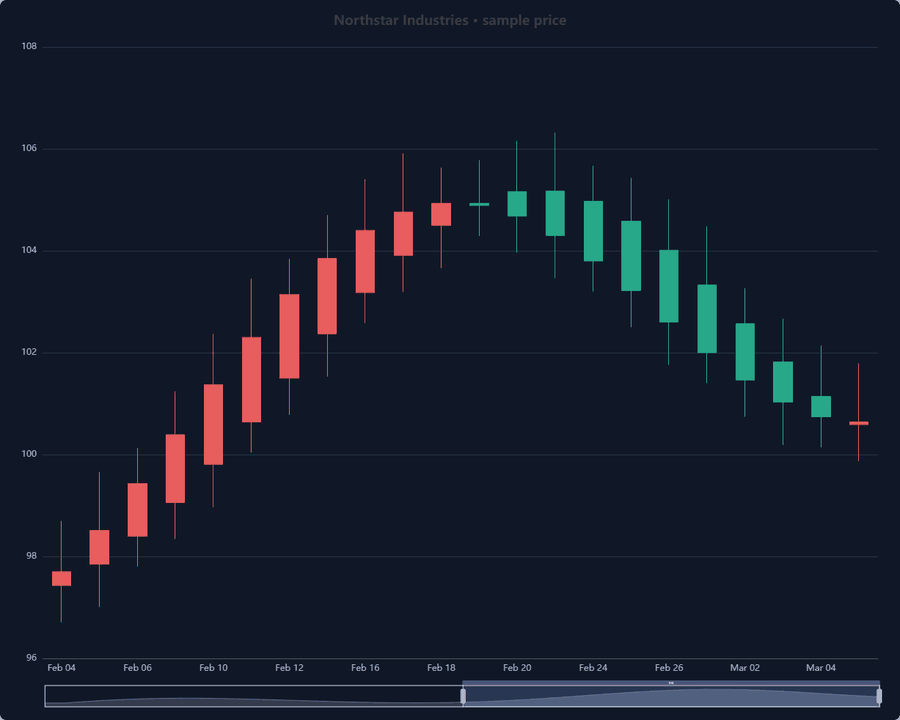Click the Feb 16 x-axis label
Screen dimensions: 900x720
coord(365,668)
